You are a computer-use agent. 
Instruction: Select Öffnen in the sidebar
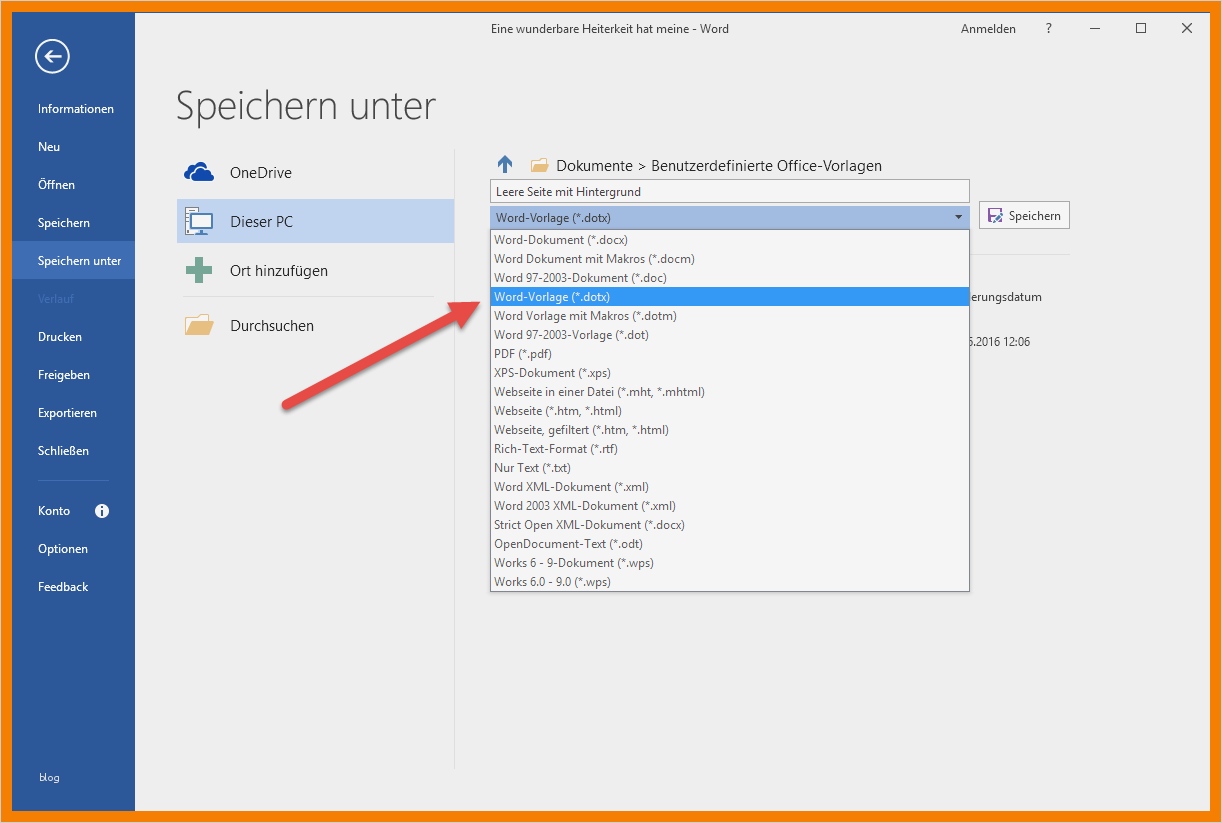tap(57, 185)
